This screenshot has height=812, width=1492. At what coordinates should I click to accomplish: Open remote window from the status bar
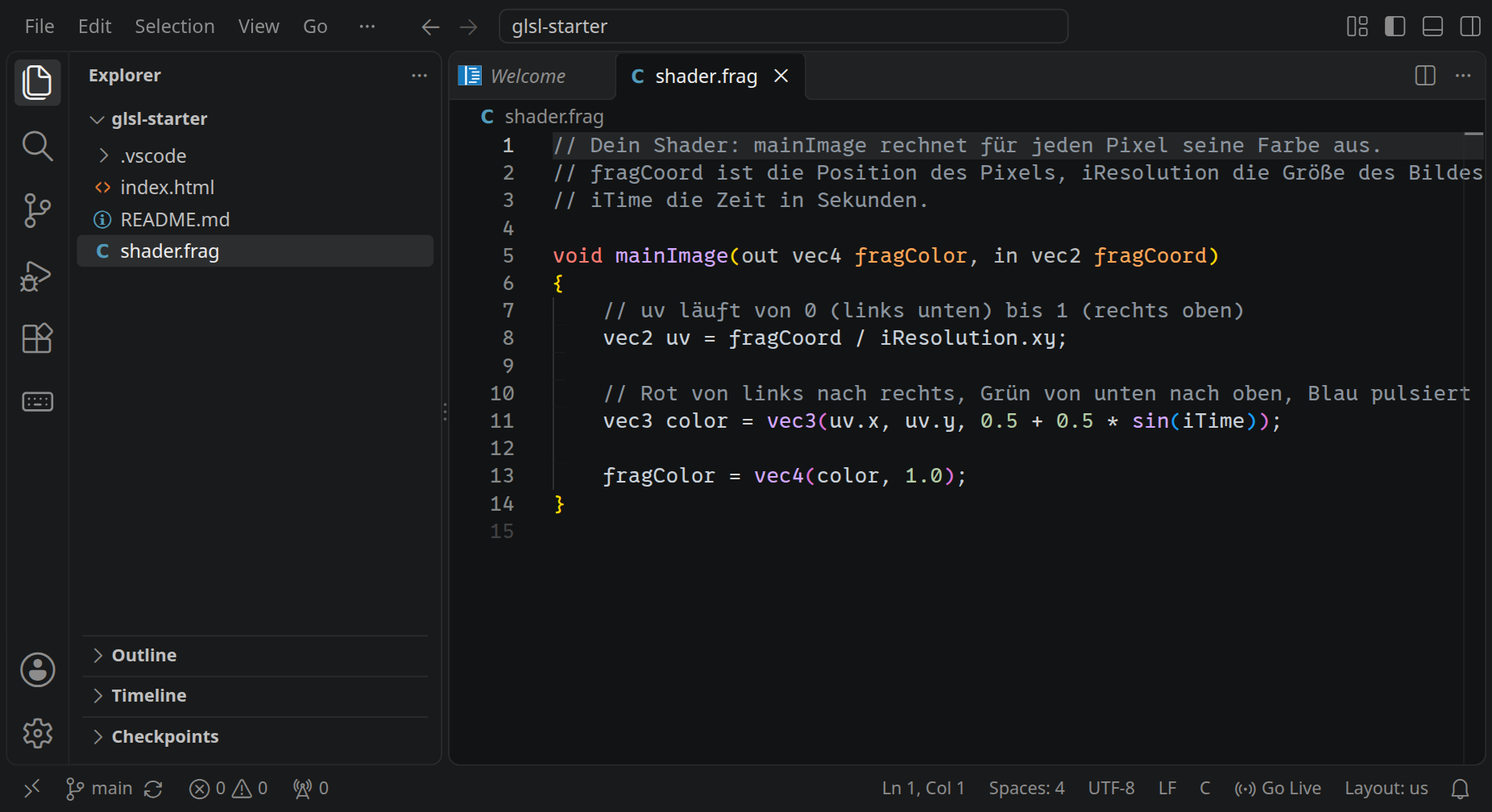click(x=32, y=789)
